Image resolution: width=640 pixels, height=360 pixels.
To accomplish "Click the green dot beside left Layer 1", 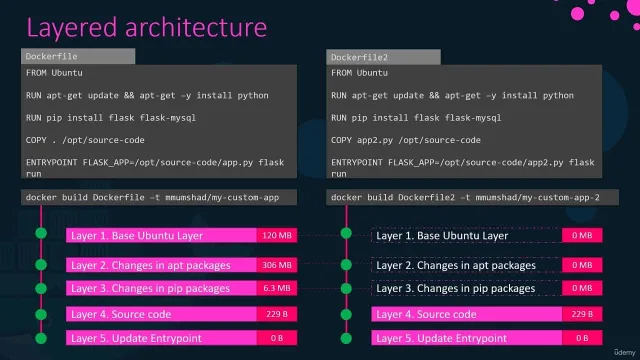I will click(x=41, y=233).
